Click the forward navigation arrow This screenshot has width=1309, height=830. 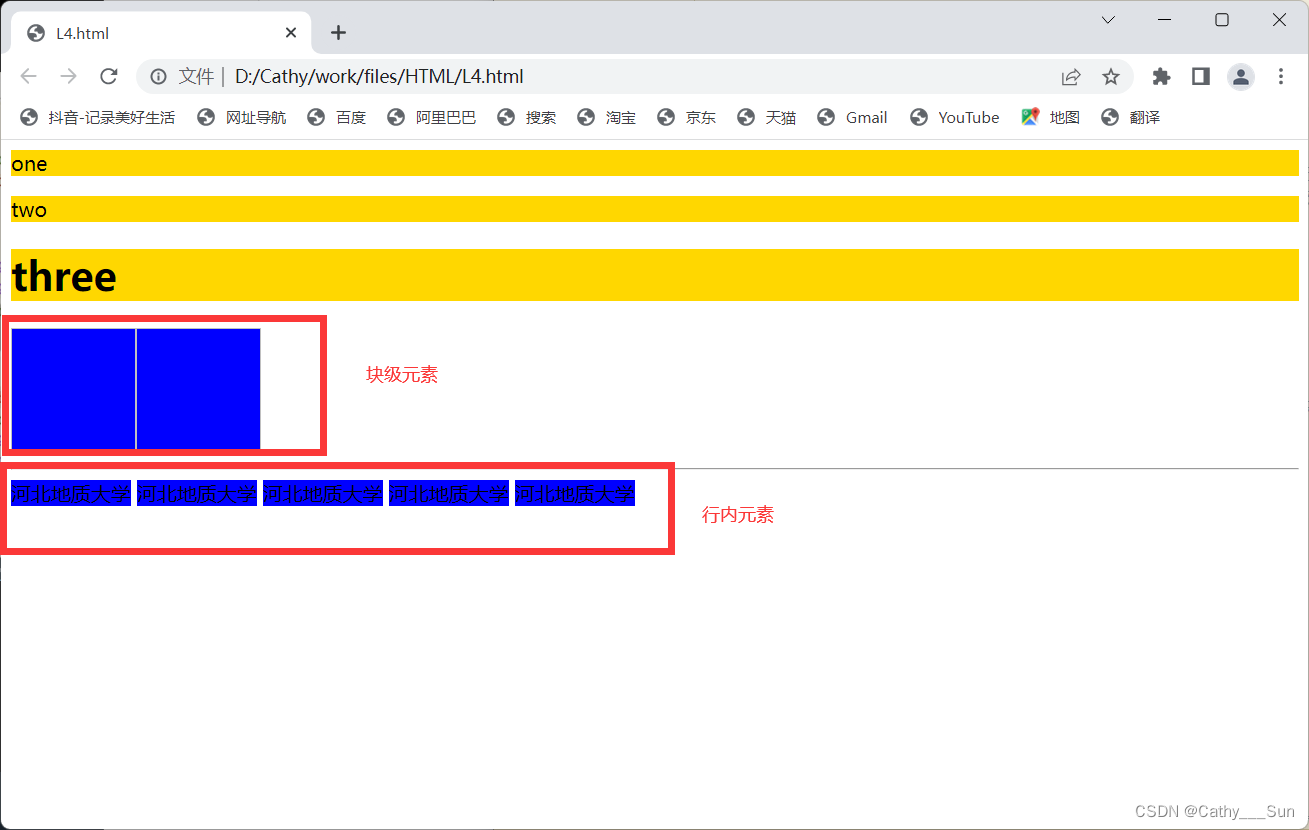pyautogui.click(x=68, y=77)
